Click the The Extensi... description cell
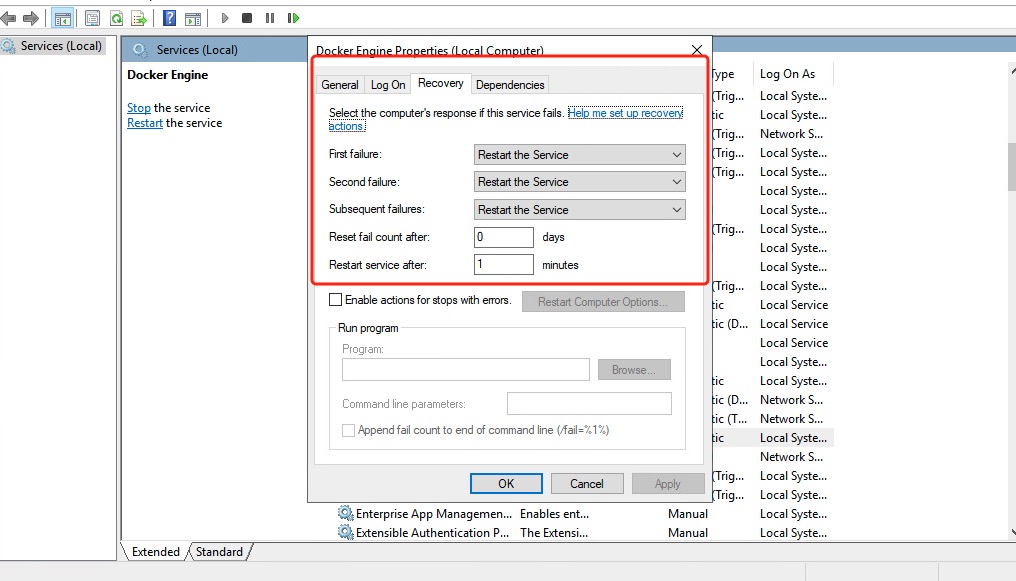The image size is (1016, 581). [x=554, y=532]
